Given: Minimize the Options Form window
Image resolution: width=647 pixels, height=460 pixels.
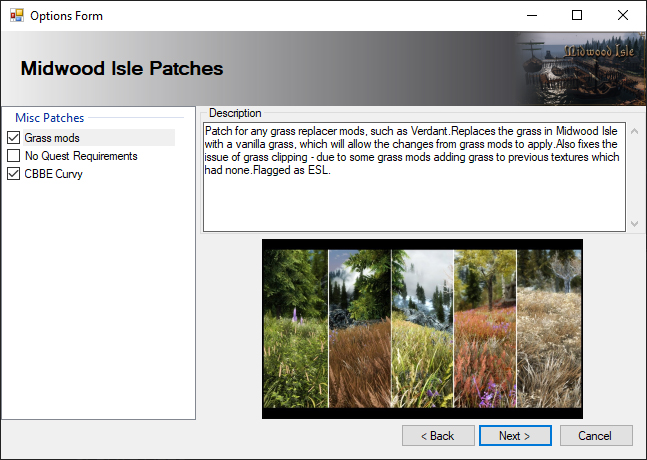Looking at the screenshot, I should point(532,16).
